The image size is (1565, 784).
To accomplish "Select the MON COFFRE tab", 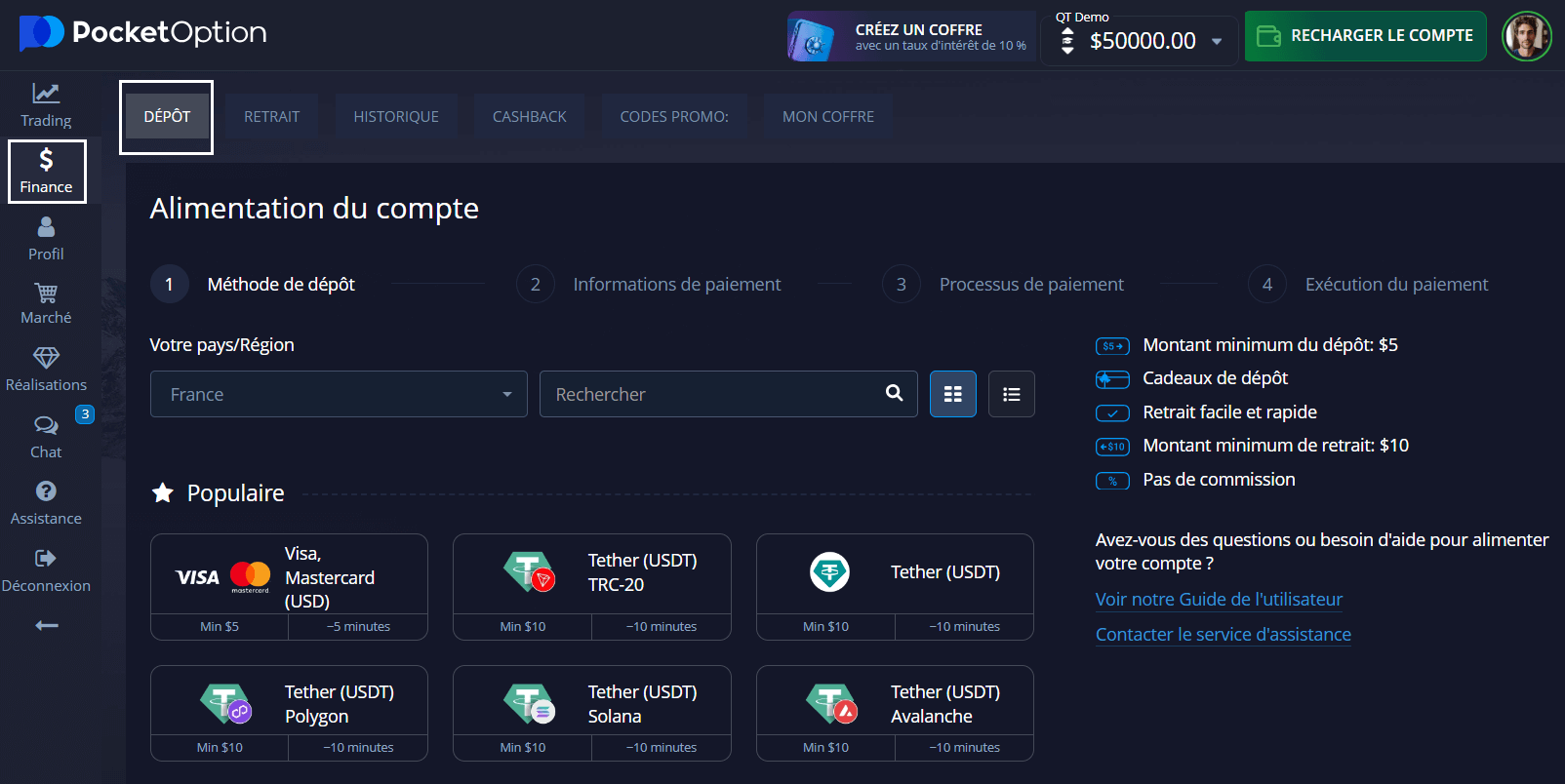I will pyautogui.click(x=828, y=116).
